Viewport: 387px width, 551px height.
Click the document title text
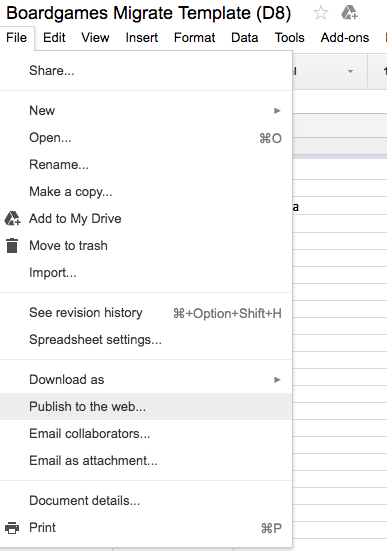click(149, 13)
